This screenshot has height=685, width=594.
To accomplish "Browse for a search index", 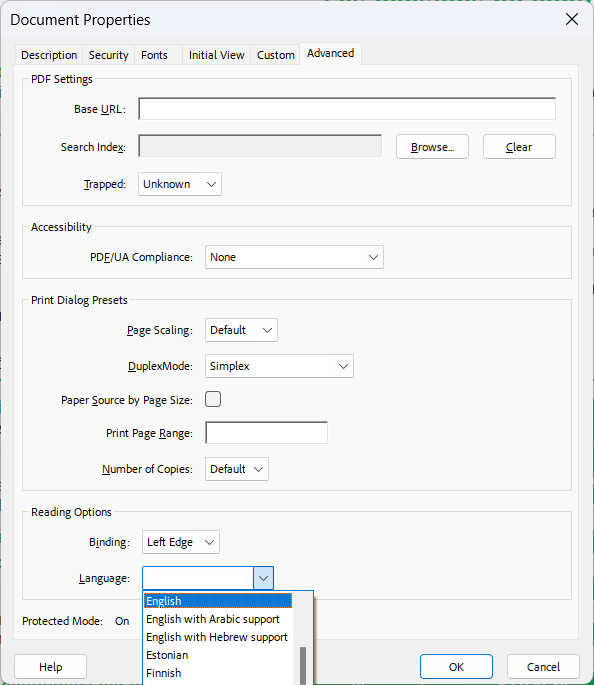I will pyautogui.click(x=432, y=147).
